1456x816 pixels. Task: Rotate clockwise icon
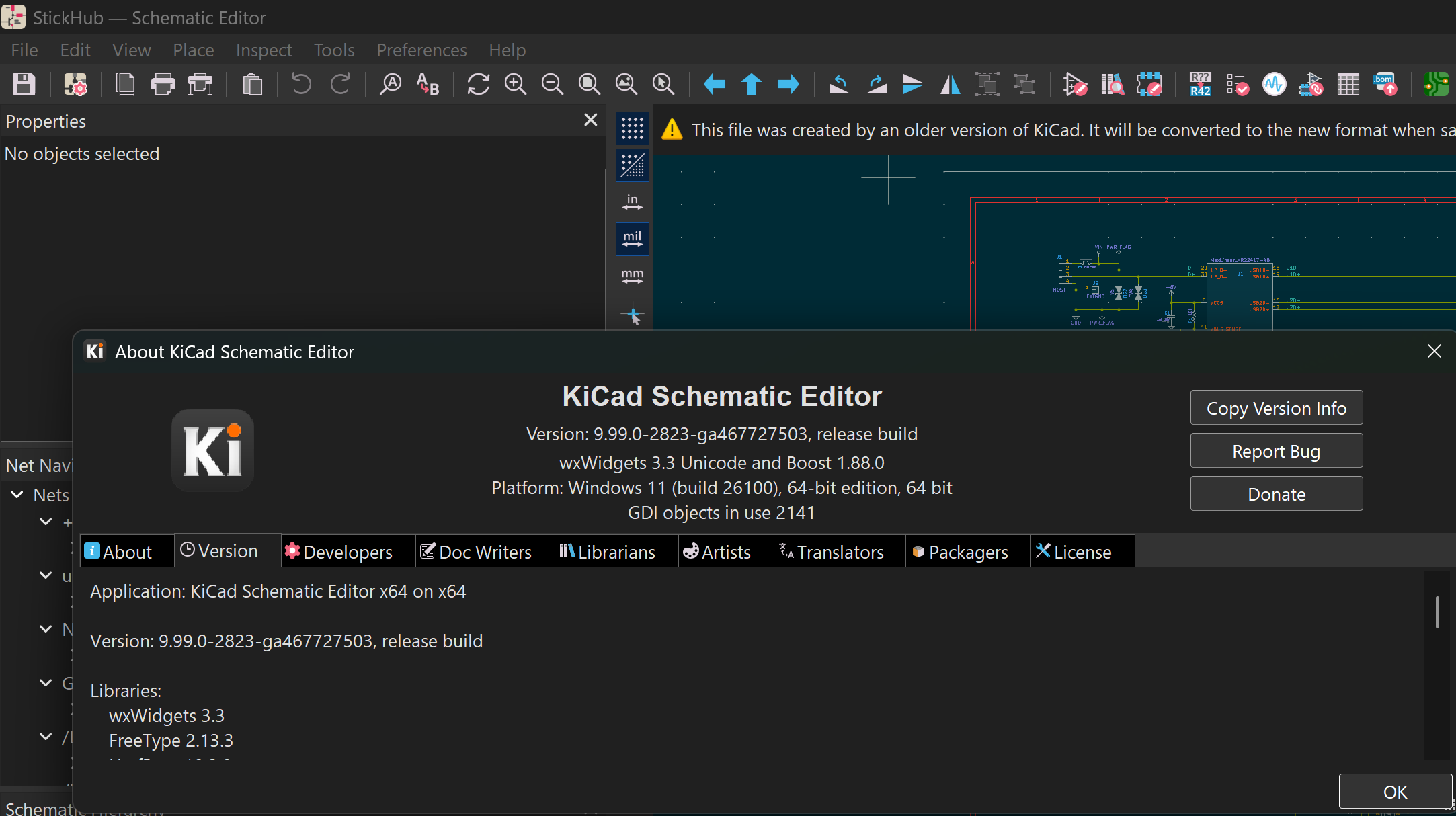tap(876, 85)
